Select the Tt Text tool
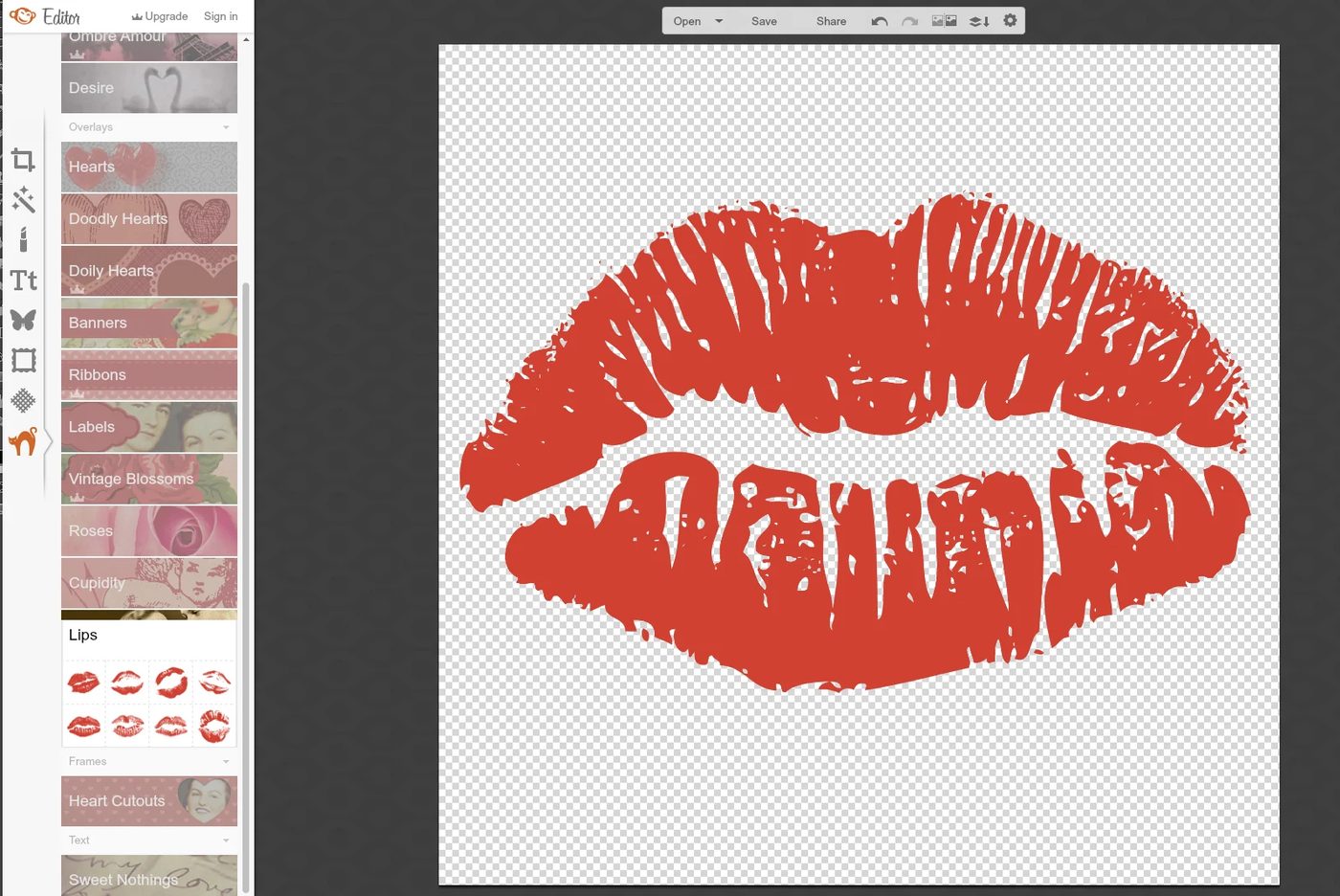This screenshot has height=896, width=1340. tap(23, 280)
